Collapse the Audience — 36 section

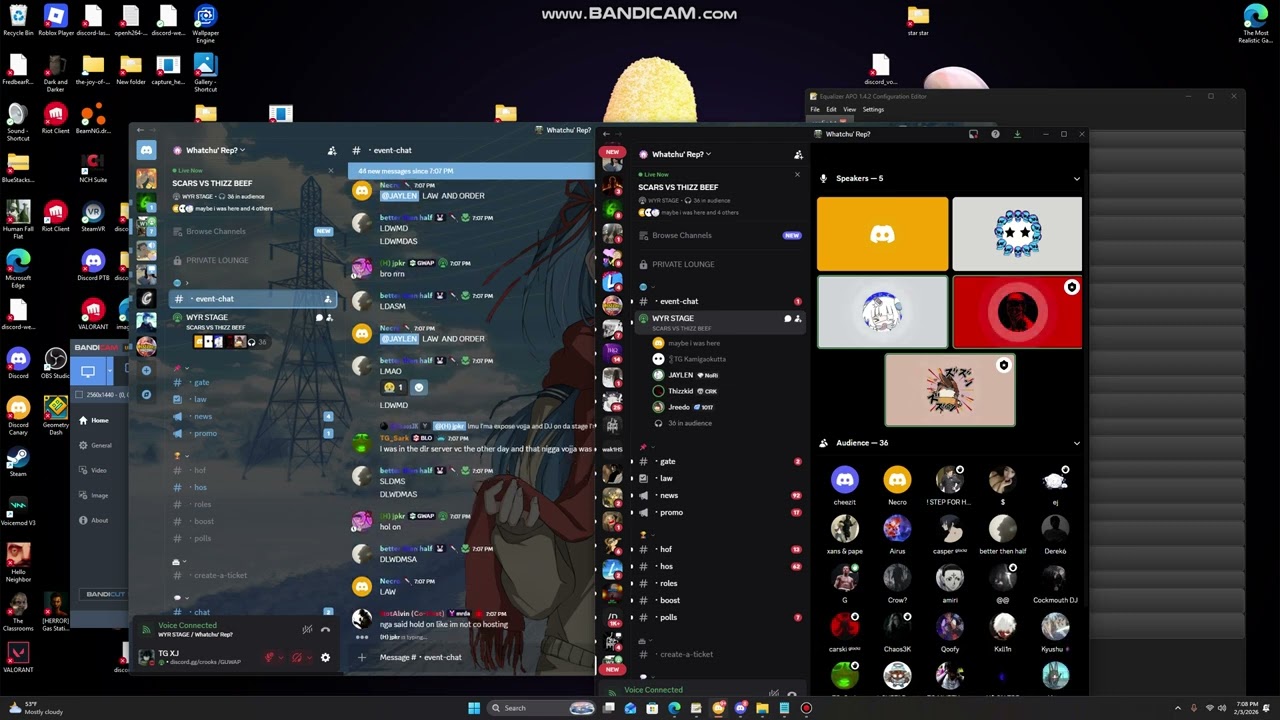1077,443
